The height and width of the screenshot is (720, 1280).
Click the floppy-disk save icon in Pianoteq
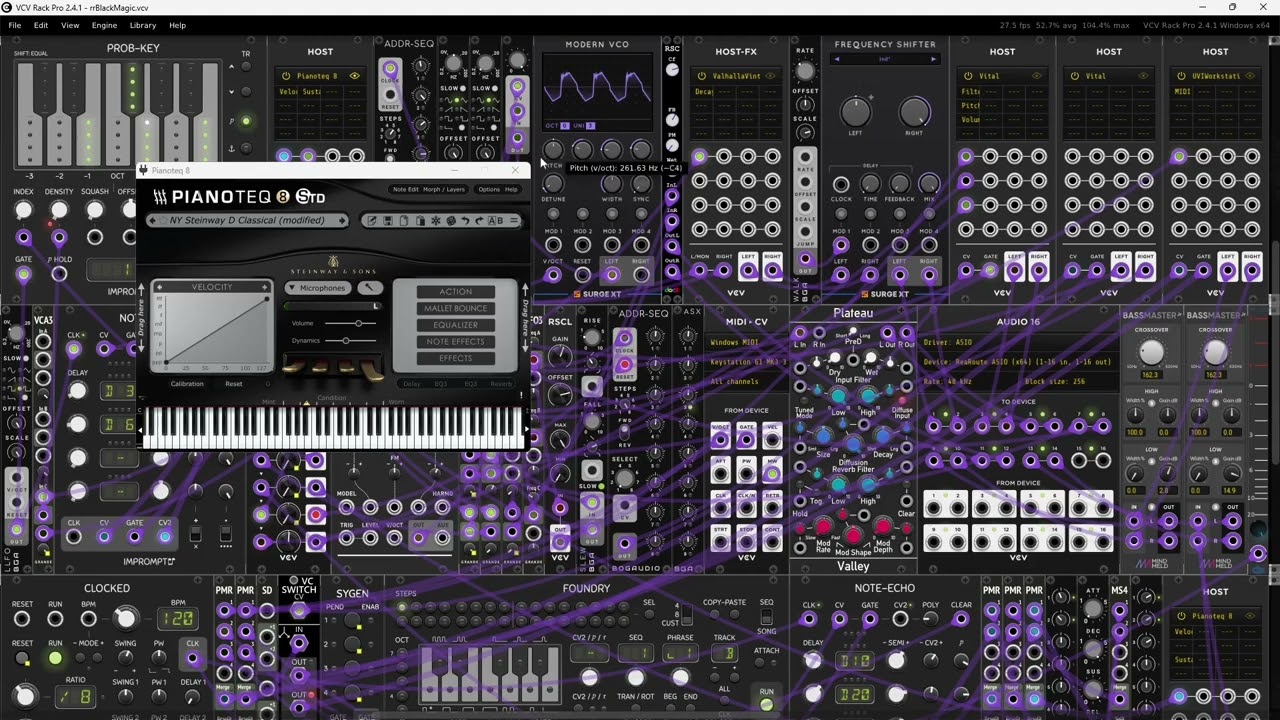tap(388, 221)
